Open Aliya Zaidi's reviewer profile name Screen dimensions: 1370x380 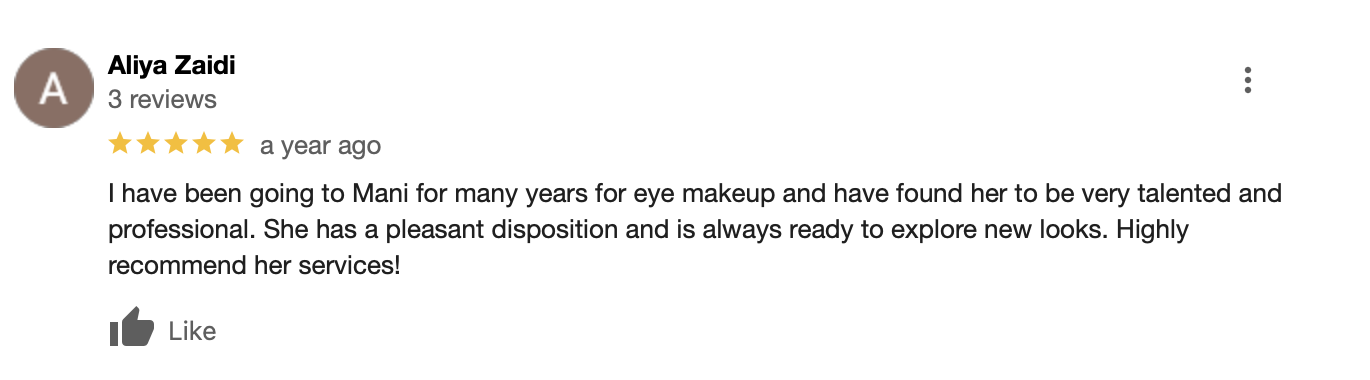click(x=172, y=67)
